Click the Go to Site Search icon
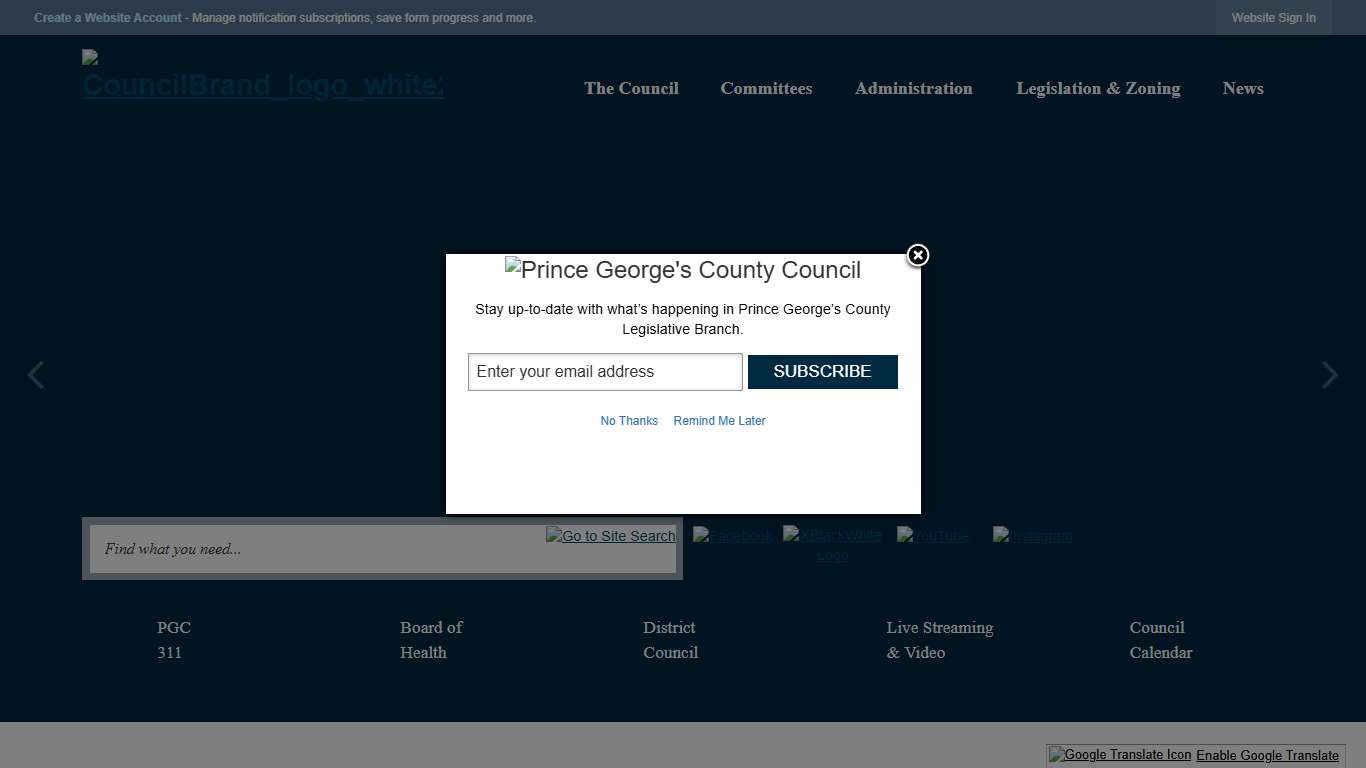Image resolution: width=1366 pixels, height=768 pixels. [x=610, y=536]
